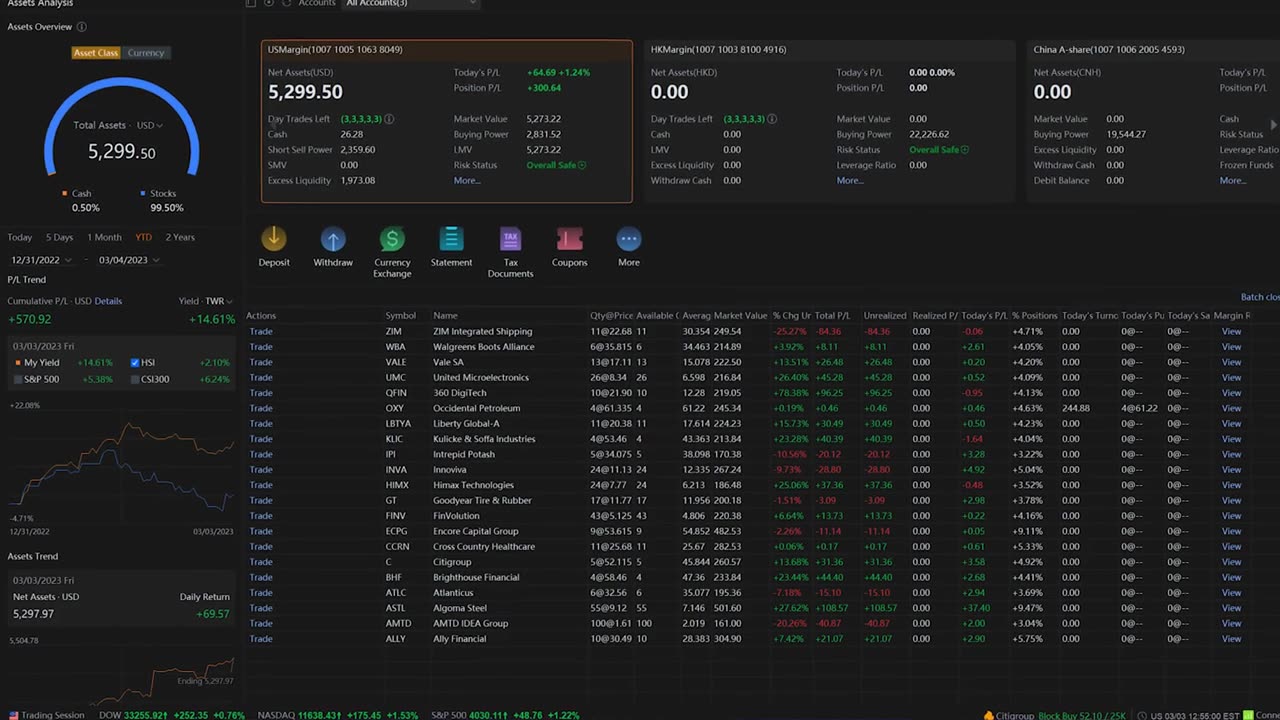
Task: Open start date 12/31/2022 dropdown
Action: tap(40, 260)
